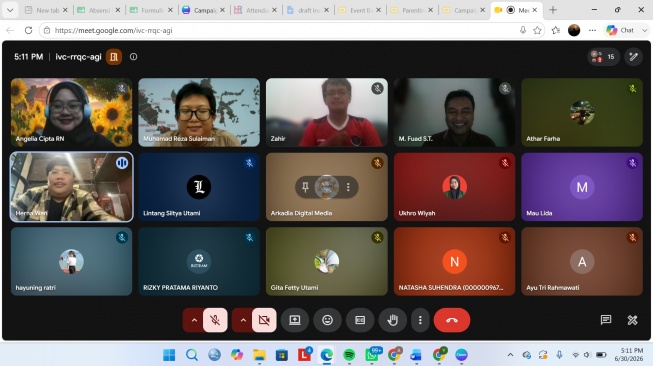Click the red leave call button

(452, 320)
